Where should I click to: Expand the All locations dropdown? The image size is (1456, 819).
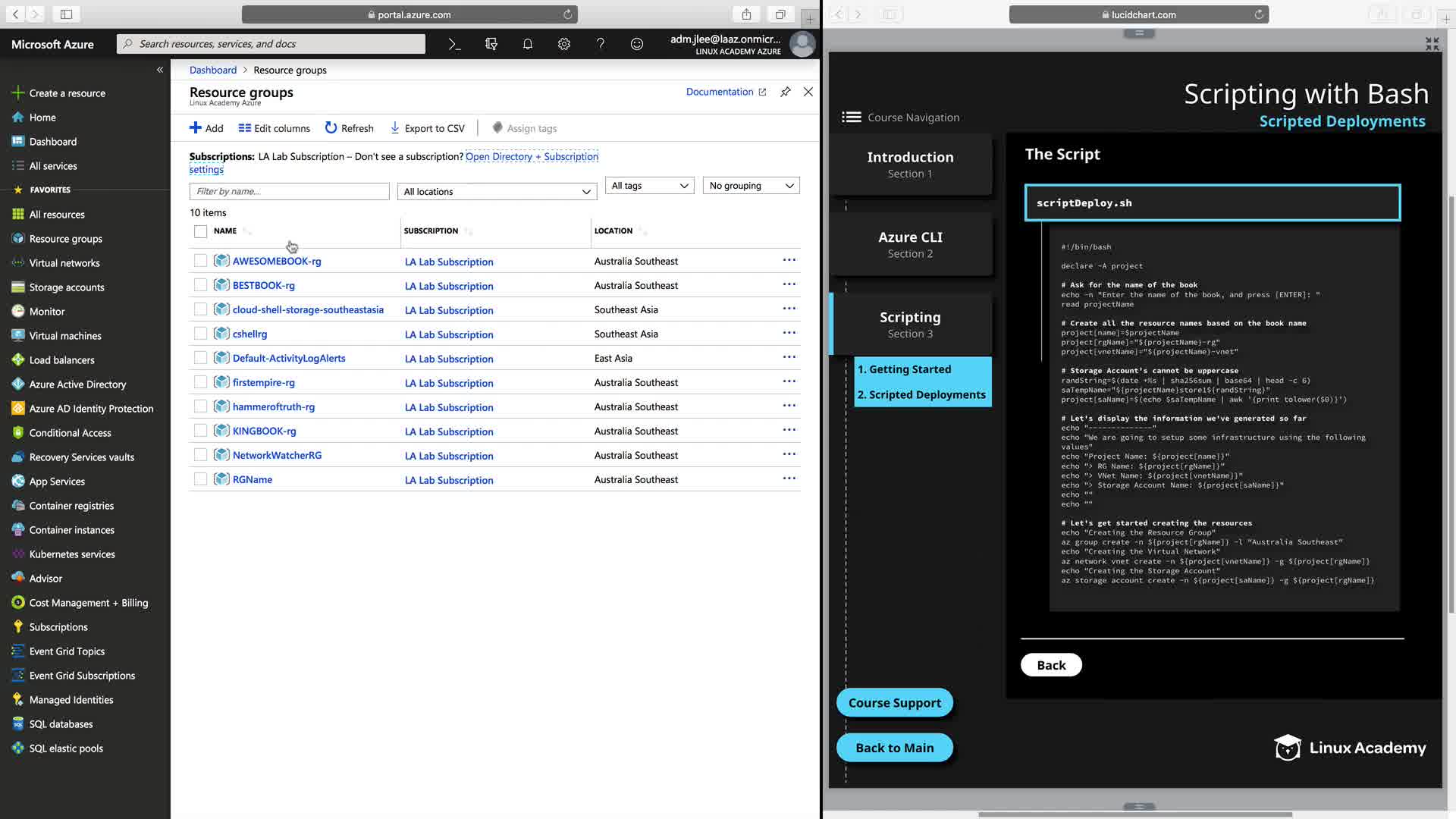pyautogui.click(x=497, y=192)
